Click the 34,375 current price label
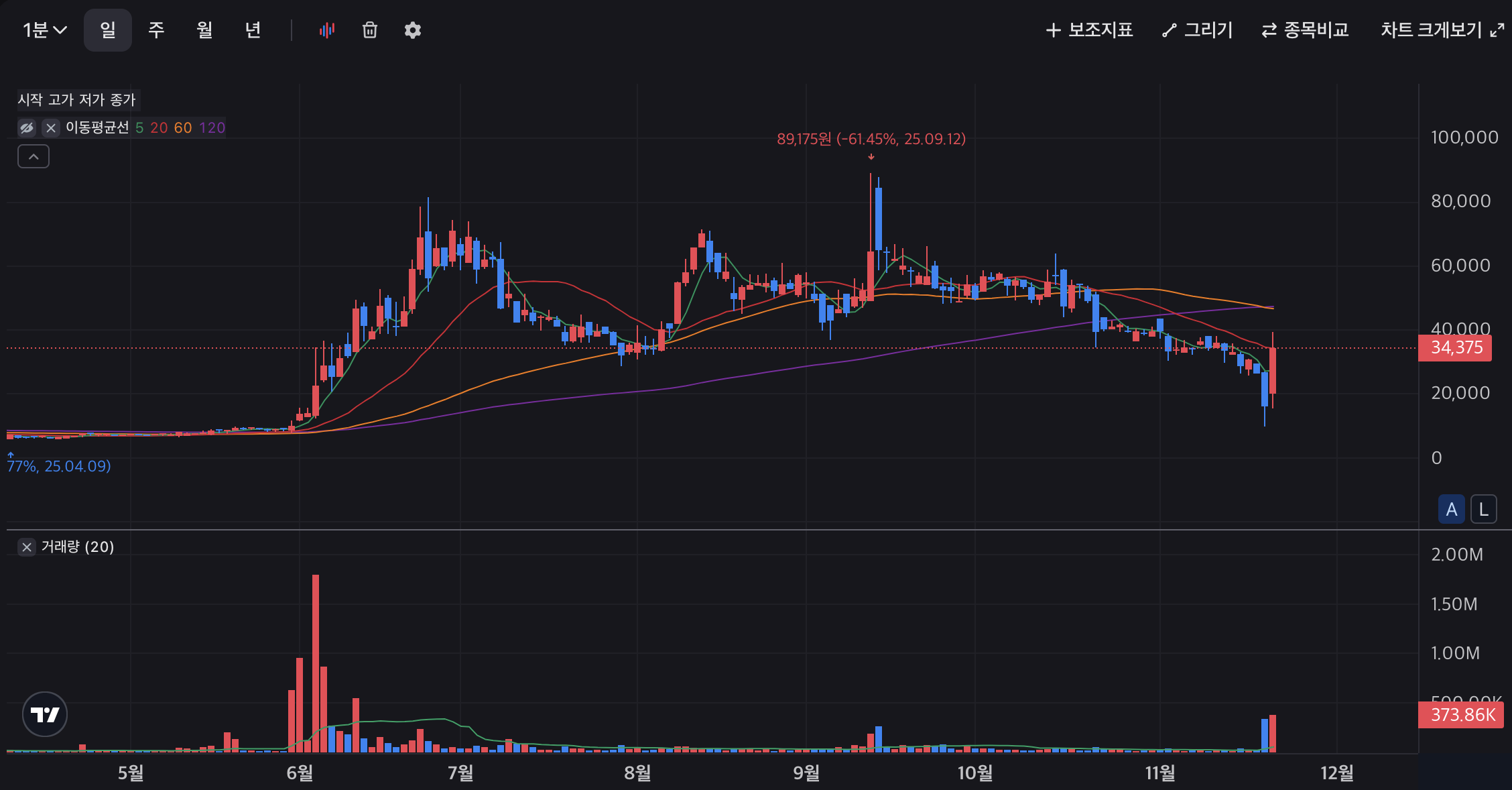 (1456, 348)
